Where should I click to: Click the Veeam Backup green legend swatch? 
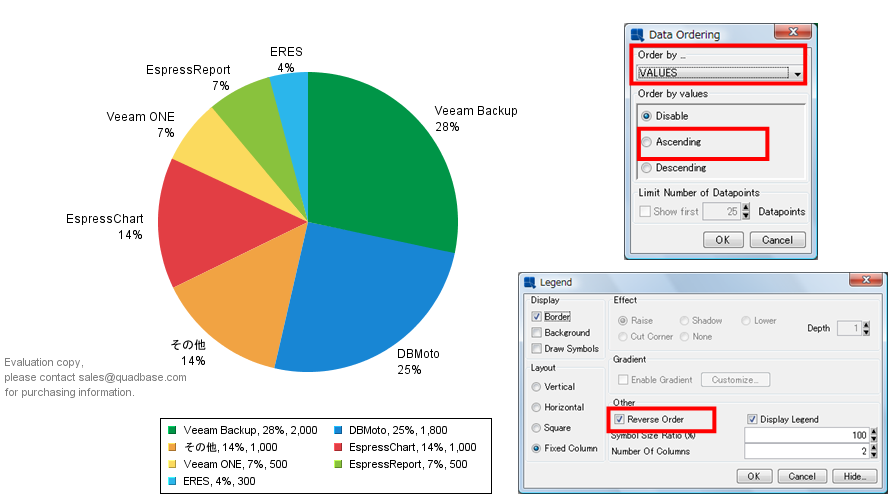point(173,430)
